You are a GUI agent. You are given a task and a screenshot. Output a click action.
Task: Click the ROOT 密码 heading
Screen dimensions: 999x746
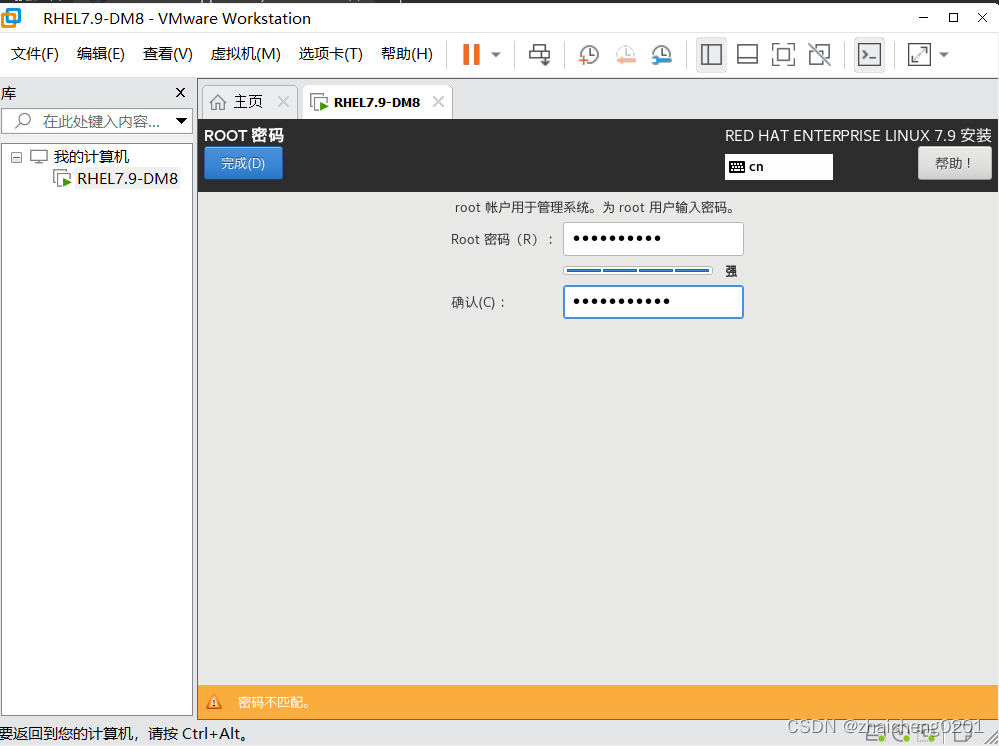point(243,135)
